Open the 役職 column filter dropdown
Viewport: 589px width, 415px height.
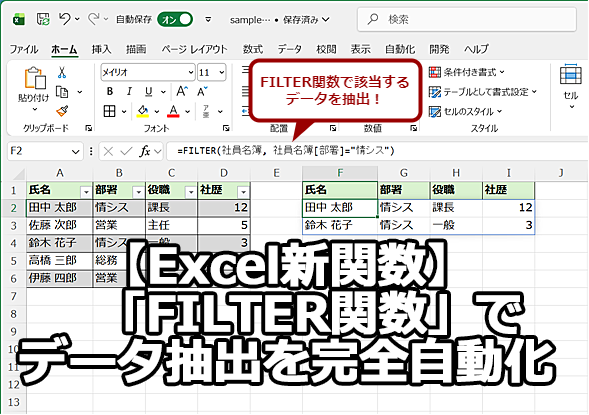pos(191,192)
